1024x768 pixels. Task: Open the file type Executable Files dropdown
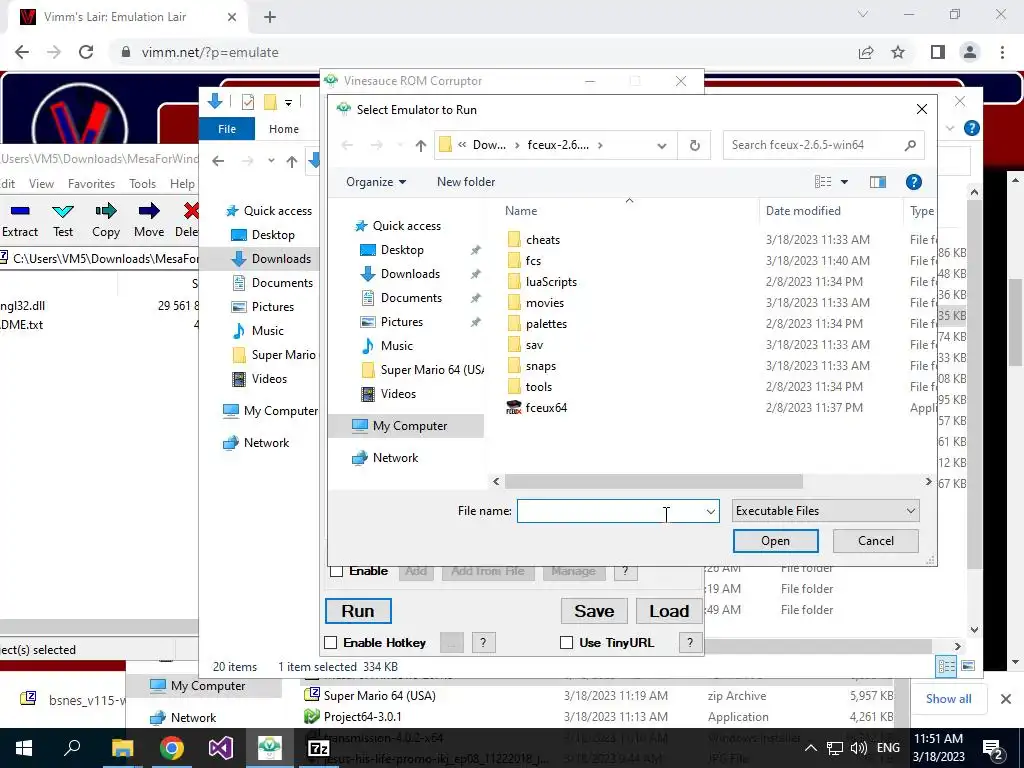coord(825,511)
